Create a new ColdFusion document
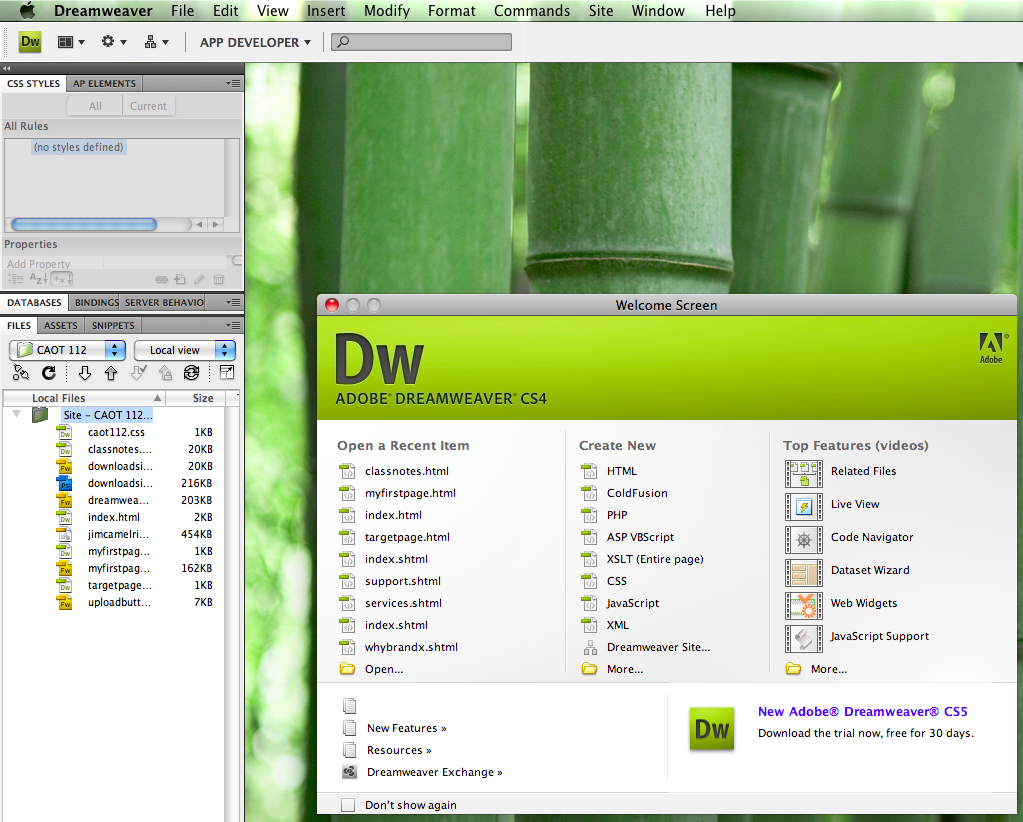 tap(637, 493)
